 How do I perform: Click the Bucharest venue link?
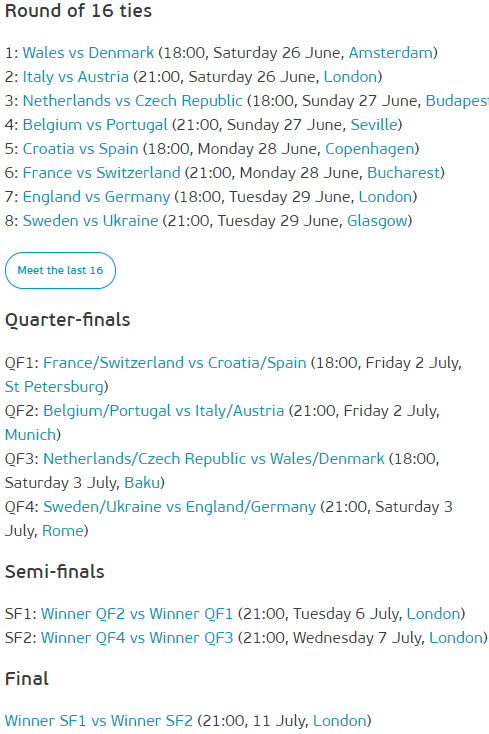coord(403,173)
